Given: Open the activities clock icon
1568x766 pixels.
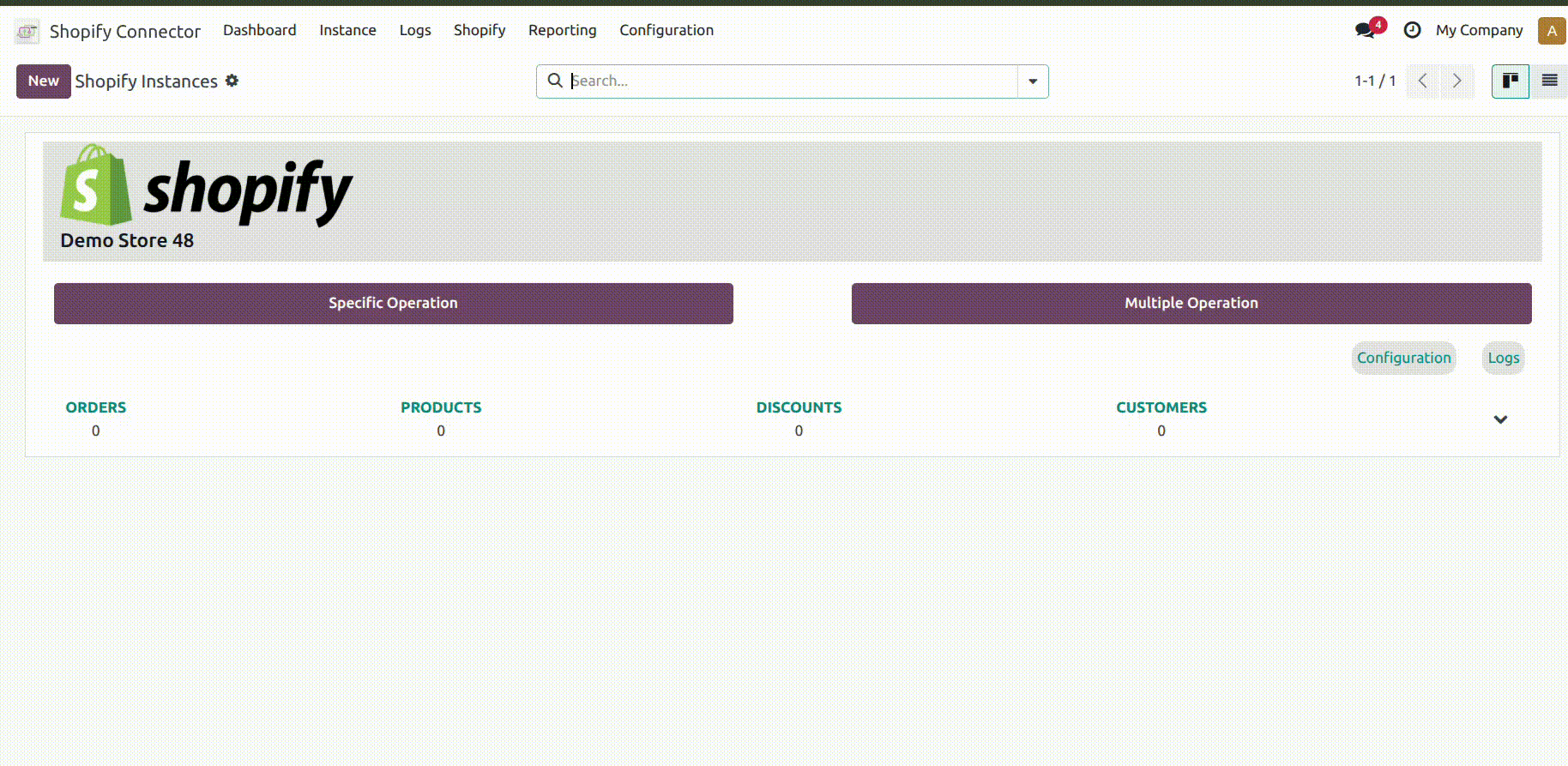Looking at the screenshot, I should (x=1412, y=31).
